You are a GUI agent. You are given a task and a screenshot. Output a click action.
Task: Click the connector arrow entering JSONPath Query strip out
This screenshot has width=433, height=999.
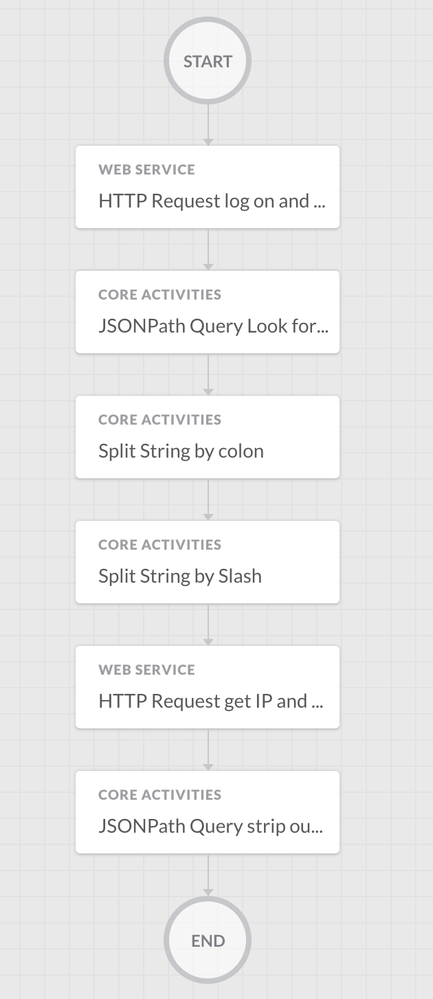(208, 749)
